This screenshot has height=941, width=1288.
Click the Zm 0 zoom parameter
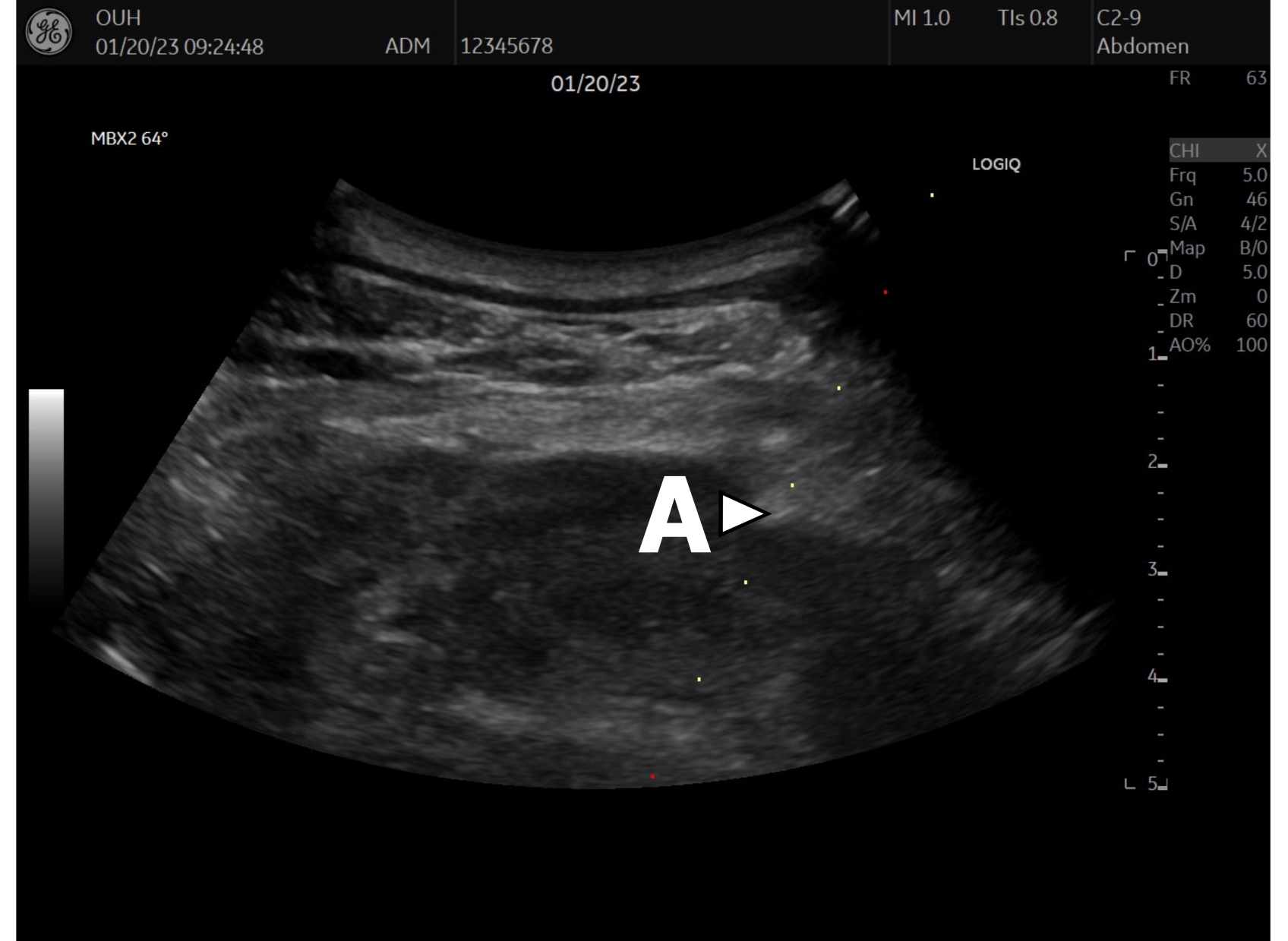coord(1218,297)
